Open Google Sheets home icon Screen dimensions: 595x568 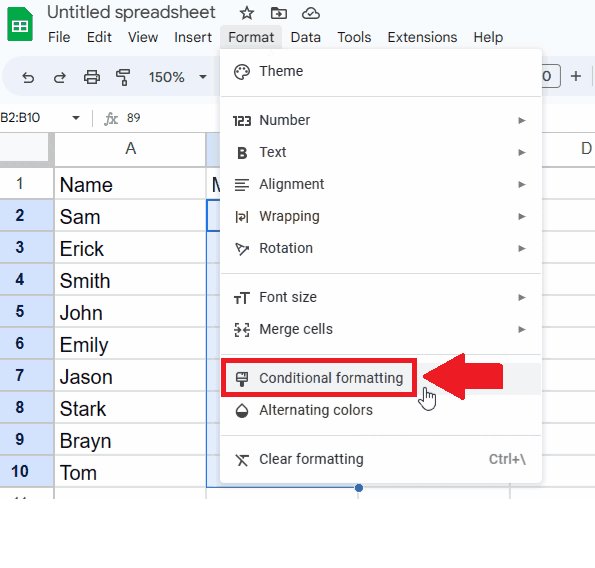tap(20, 24)
